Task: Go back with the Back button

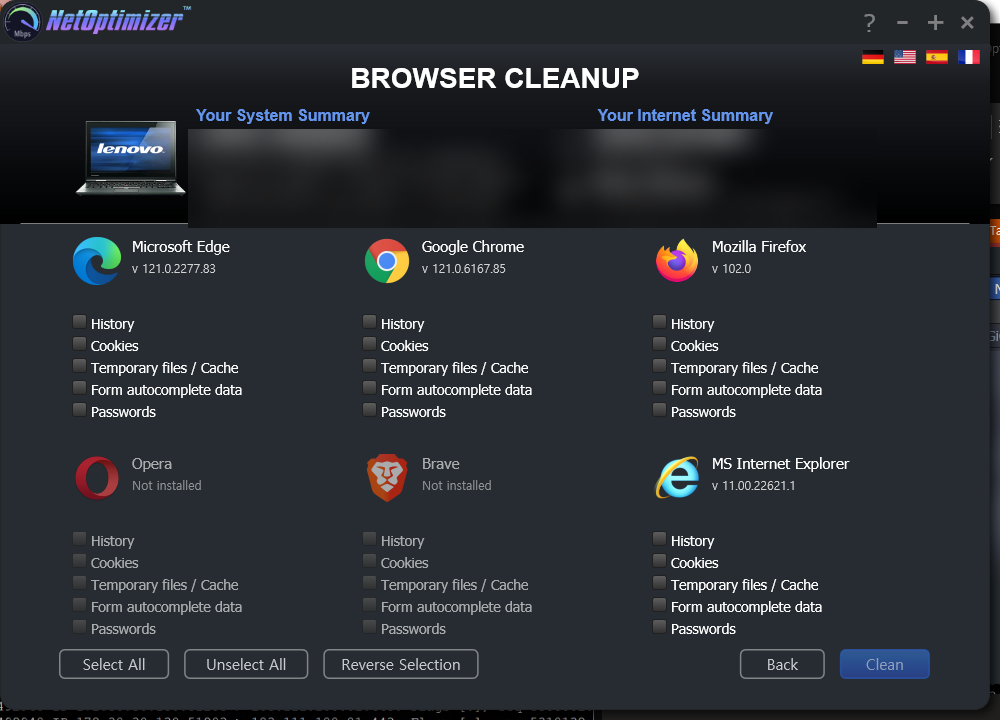Action: tap(782, 665)
